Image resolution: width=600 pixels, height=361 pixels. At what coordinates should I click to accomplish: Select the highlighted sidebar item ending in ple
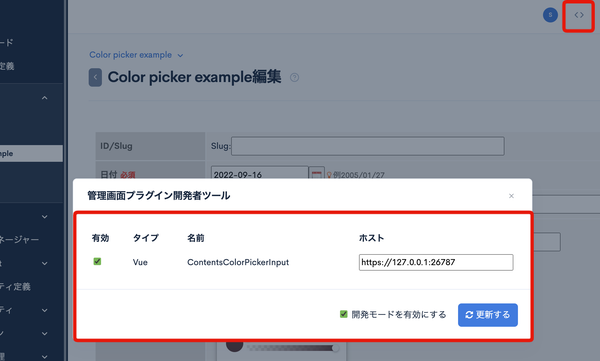pos(31,154)
